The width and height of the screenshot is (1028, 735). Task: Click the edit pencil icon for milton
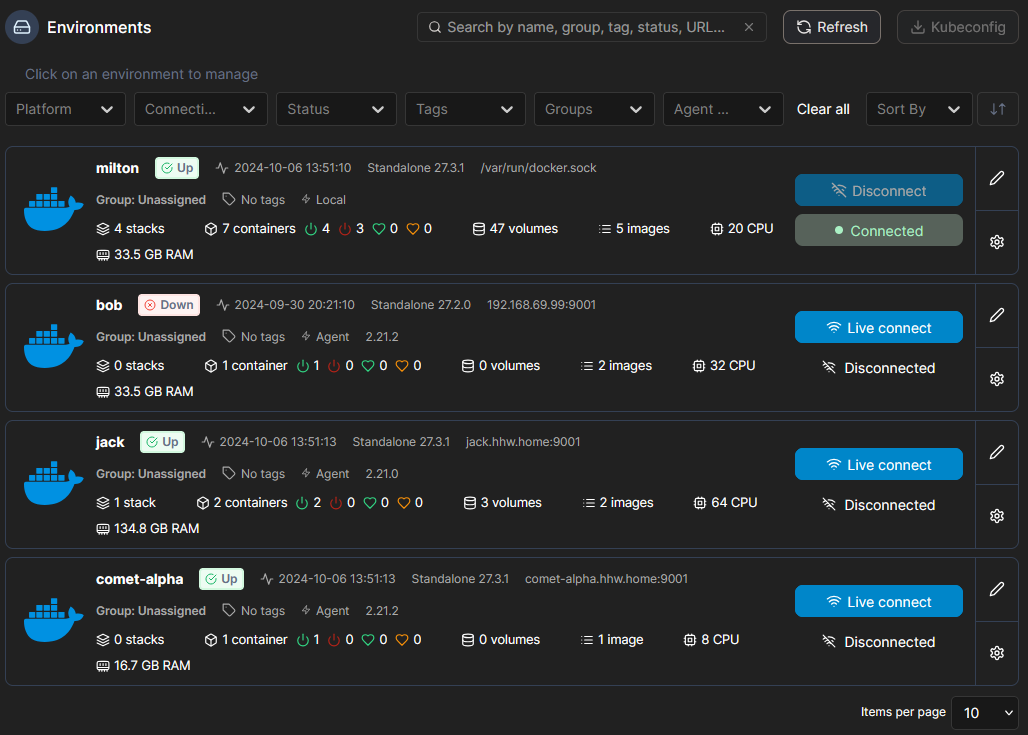pyautogui.click(x=996, y=178)
